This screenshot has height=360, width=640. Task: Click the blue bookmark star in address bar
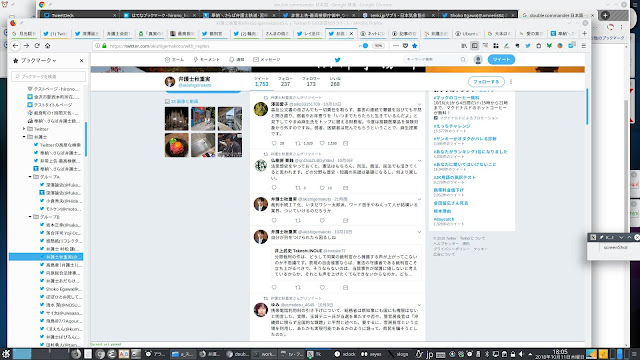tap(415, 46)
